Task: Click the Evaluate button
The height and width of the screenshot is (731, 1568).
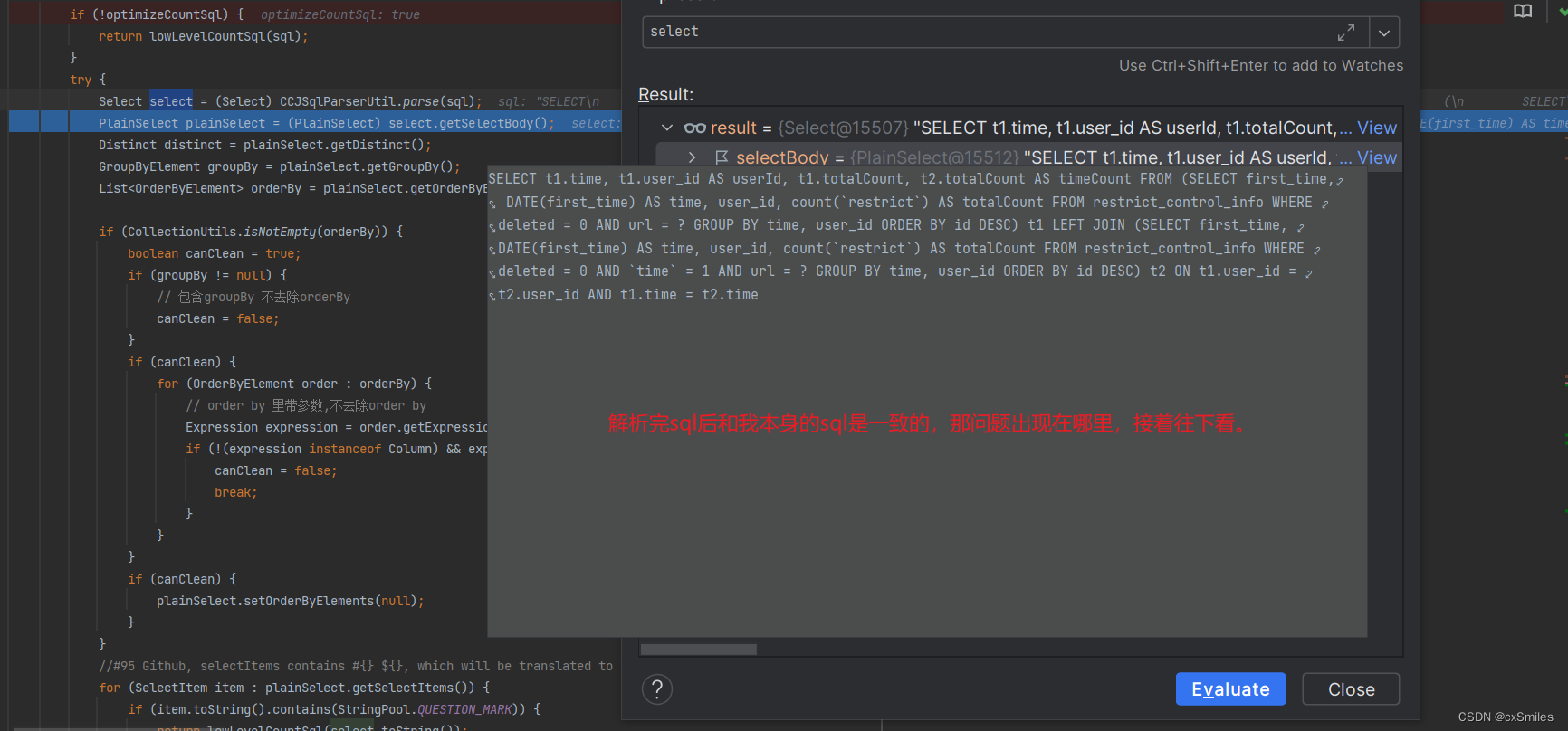Action: (x=1230, y=689)
